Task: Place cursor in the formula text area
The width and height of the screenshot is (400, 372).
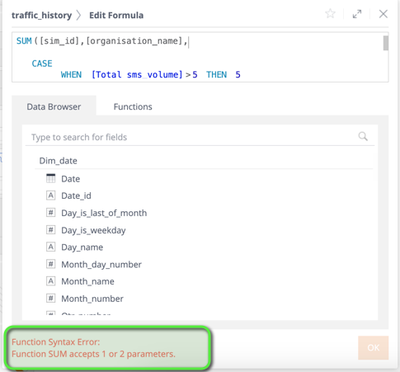Action: coord(200,57)
